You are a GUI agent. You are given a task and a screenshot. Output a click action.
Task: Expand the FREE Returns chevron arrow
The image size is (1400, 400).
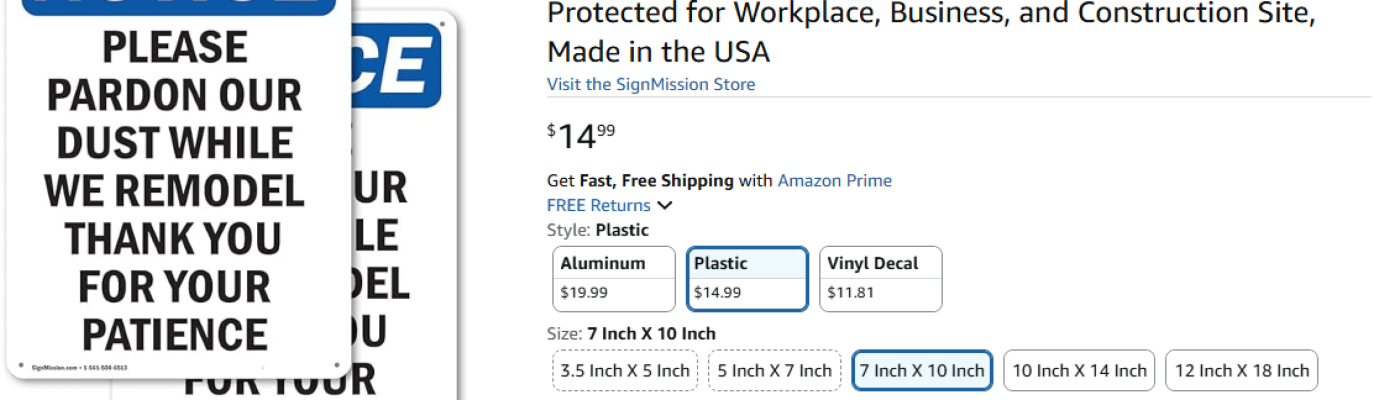click(665, 206)
